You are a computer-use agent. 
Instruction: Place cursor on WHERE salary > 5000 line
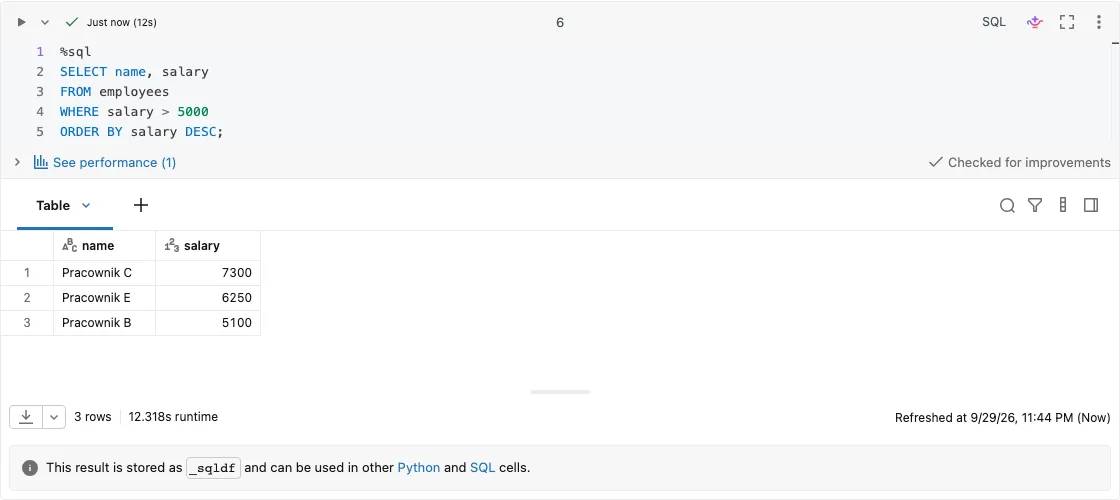coord(134,111)
